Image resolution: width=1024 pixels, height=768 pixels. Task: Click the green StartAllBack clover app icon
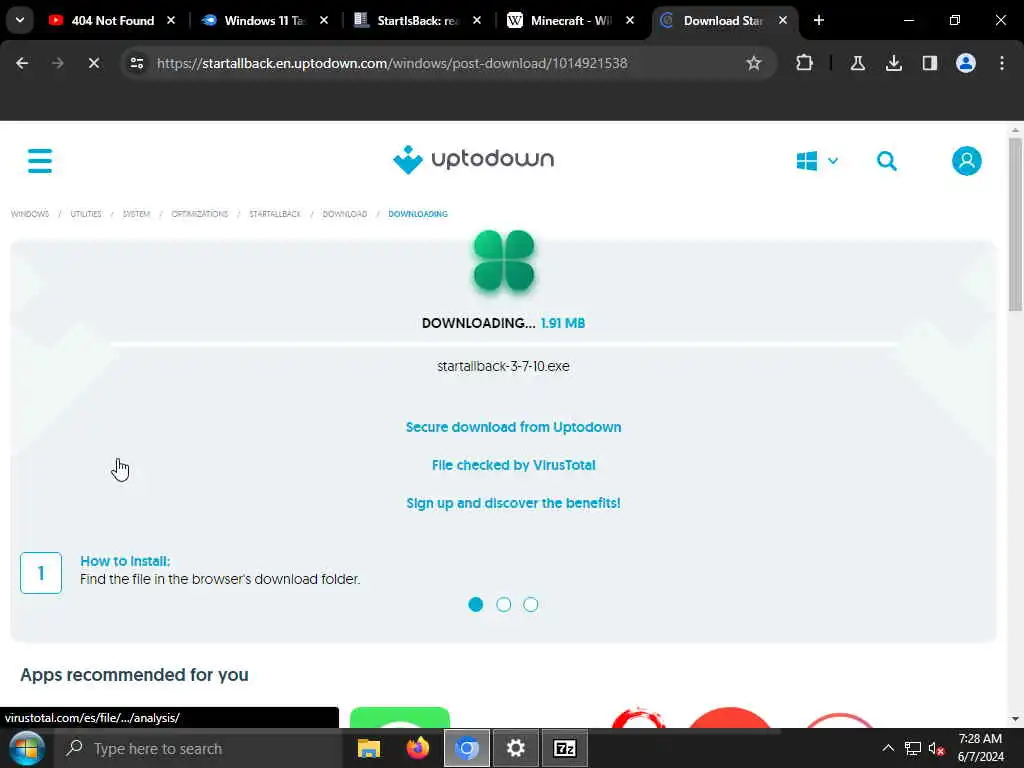504,261
